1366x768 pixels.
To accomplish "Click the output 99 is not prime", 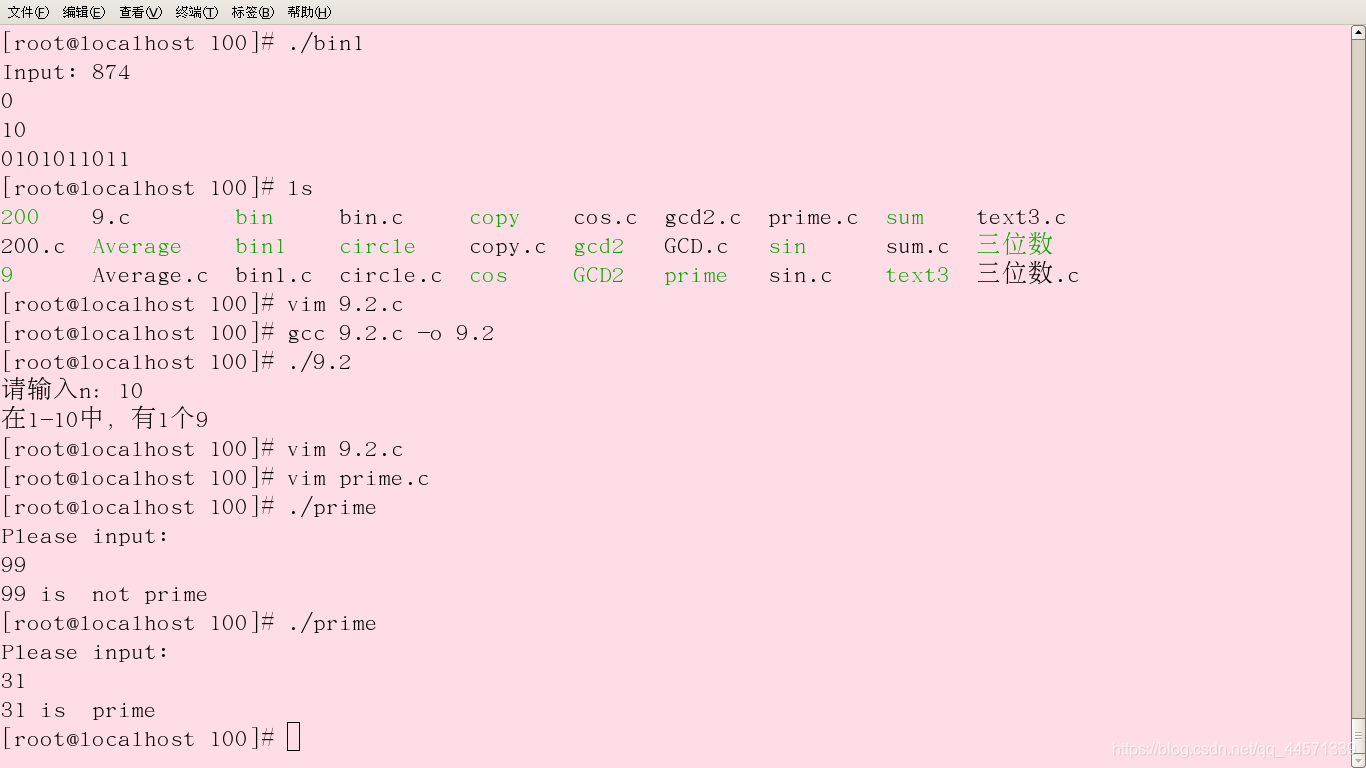I will click(x=104, y=595).
